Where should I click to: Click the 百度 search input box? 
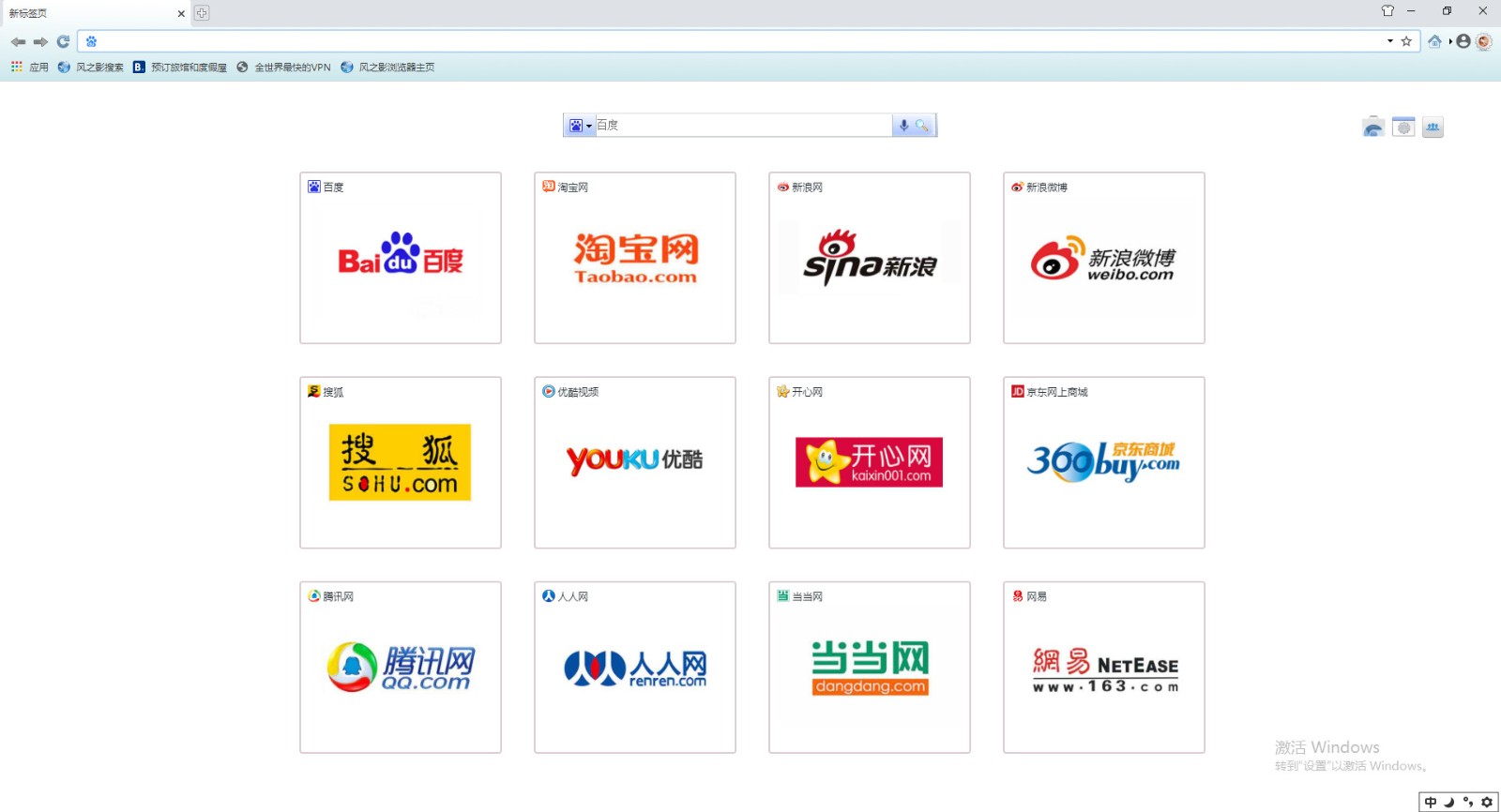click(x=744, y=126)
